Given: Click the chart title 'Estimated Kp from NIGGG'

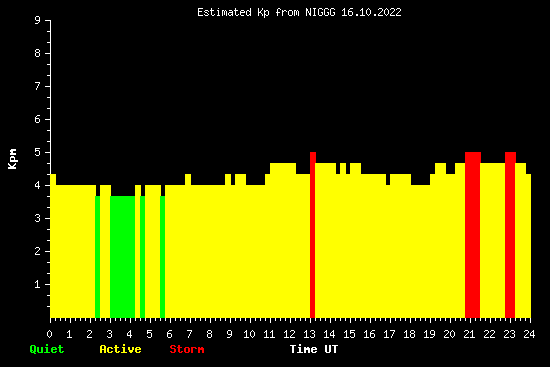Looking at the screenshot, I should pos(266,12).
